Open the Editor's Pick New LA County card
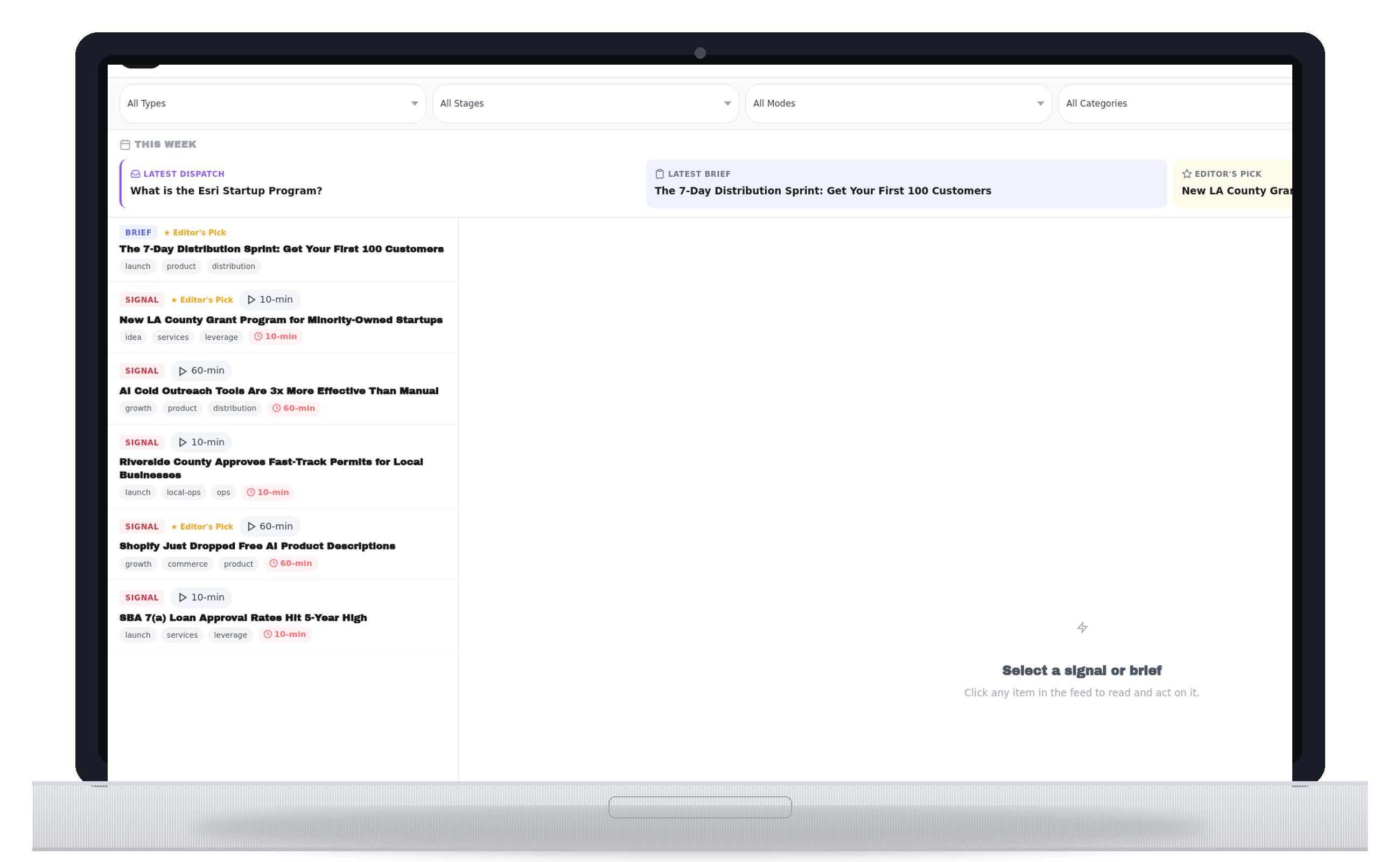 1233,184
